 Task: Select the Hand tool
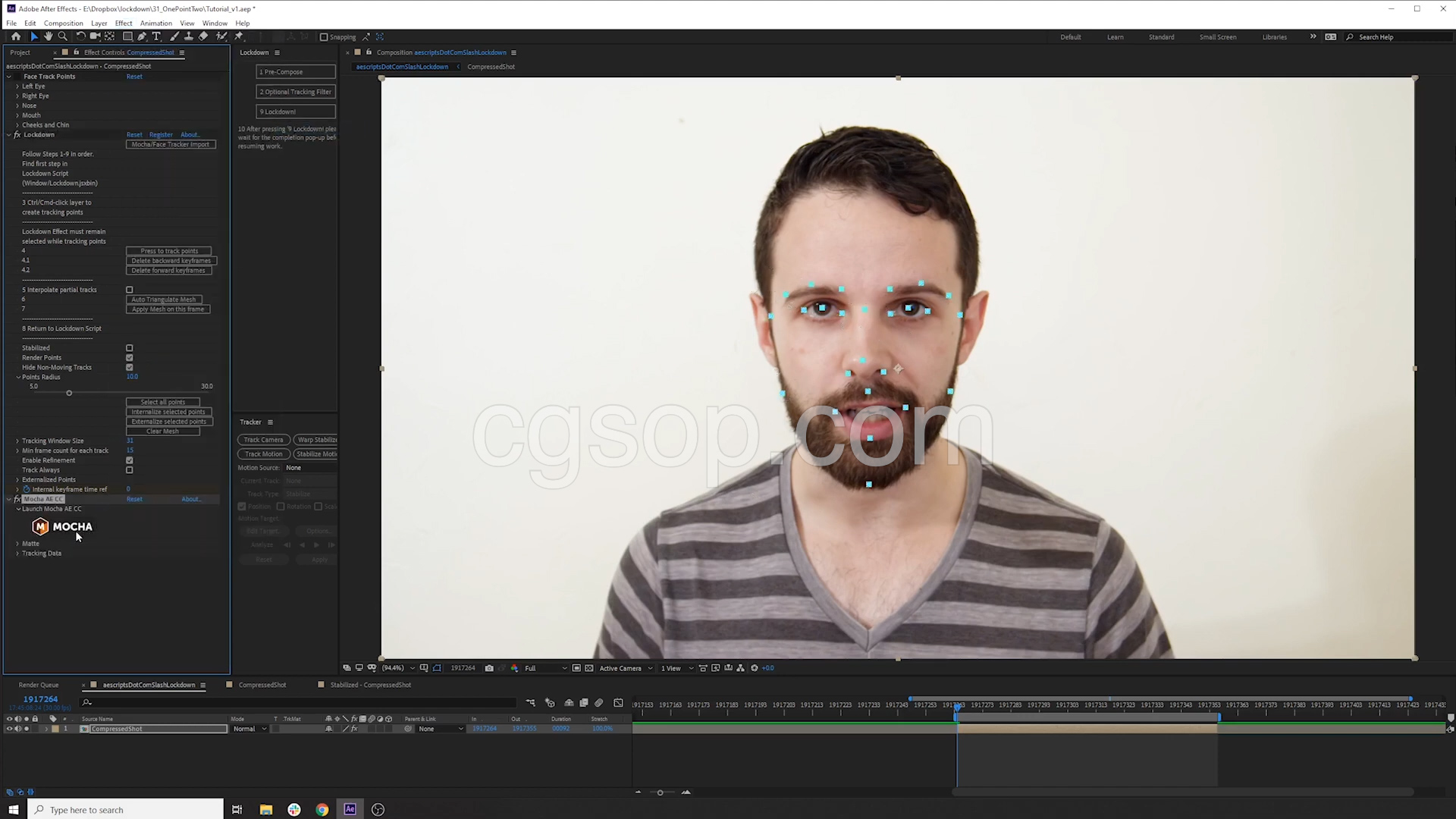[49, 36]
